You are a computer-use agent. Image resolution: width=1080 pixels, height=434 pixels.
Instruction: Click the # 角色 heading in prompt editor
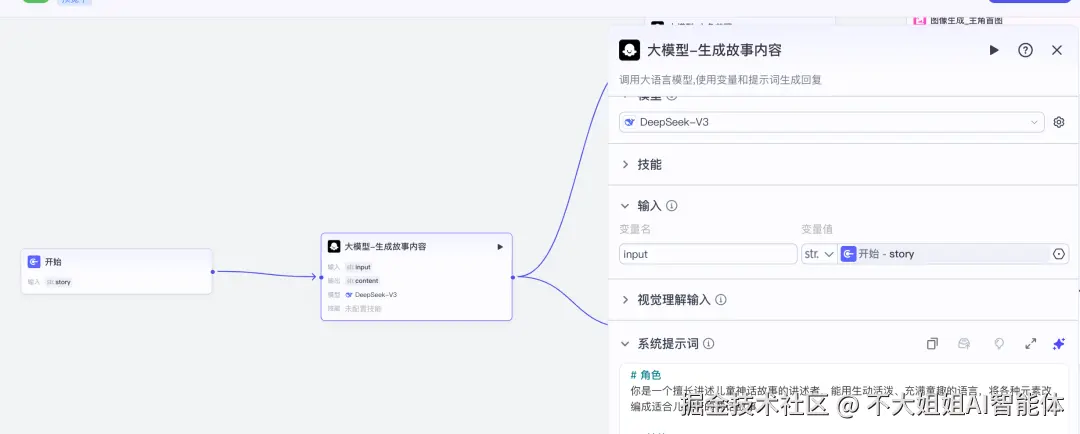645,375
